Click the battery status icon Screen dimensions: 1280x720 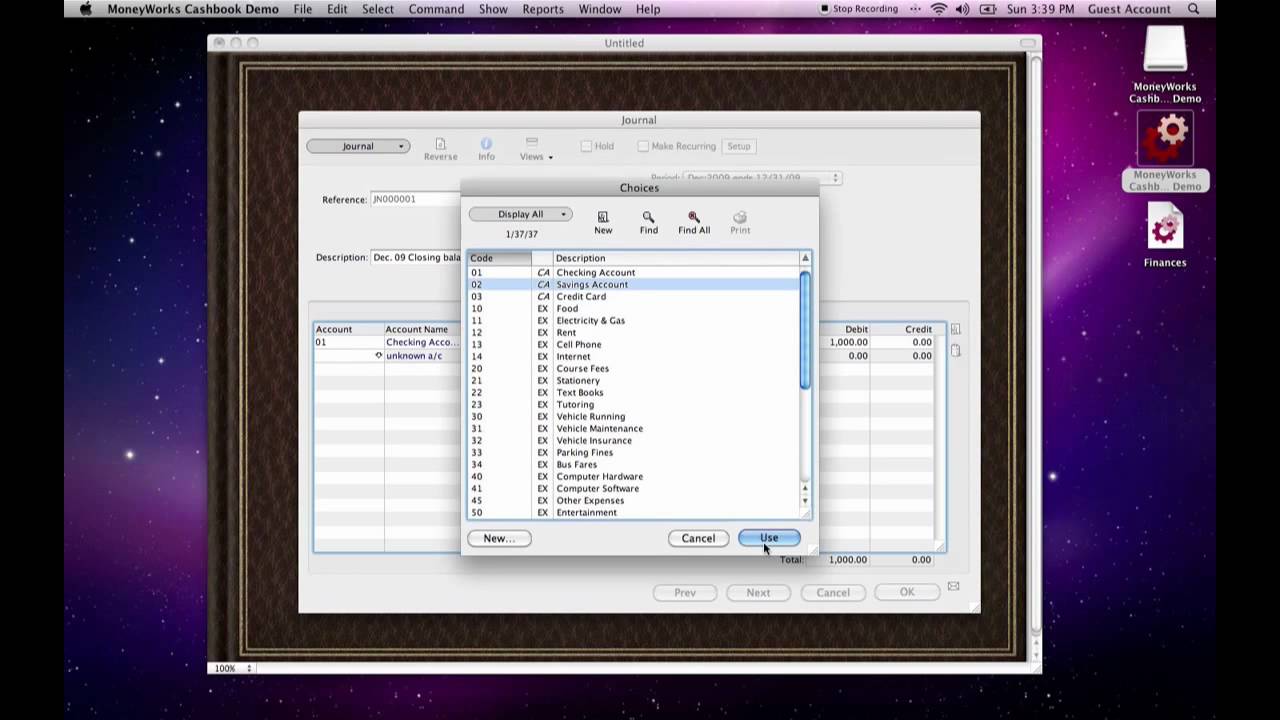(988, 9)
